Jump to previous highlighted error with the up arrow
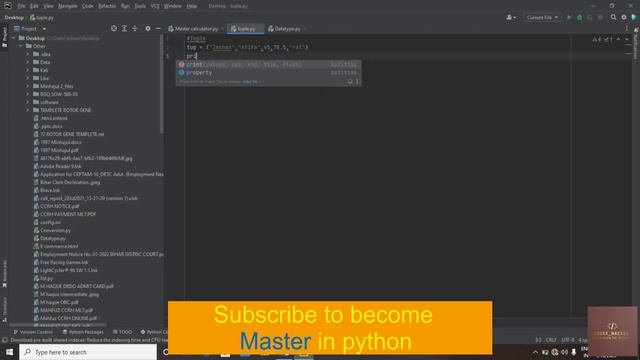The image size is (640, 360). (x=618, y=40)
